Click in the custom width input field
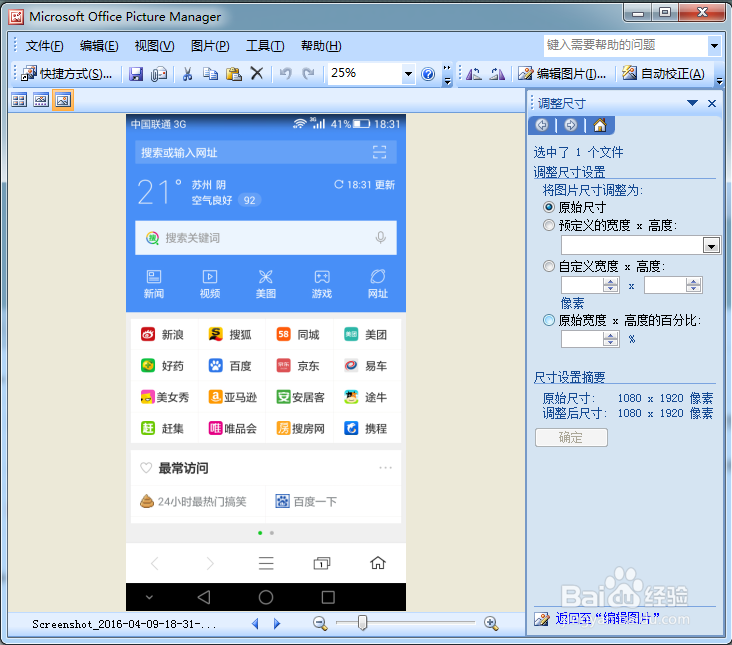Image resolution: width=732 pixels, height=645 pixels. [x=582, y=285]
